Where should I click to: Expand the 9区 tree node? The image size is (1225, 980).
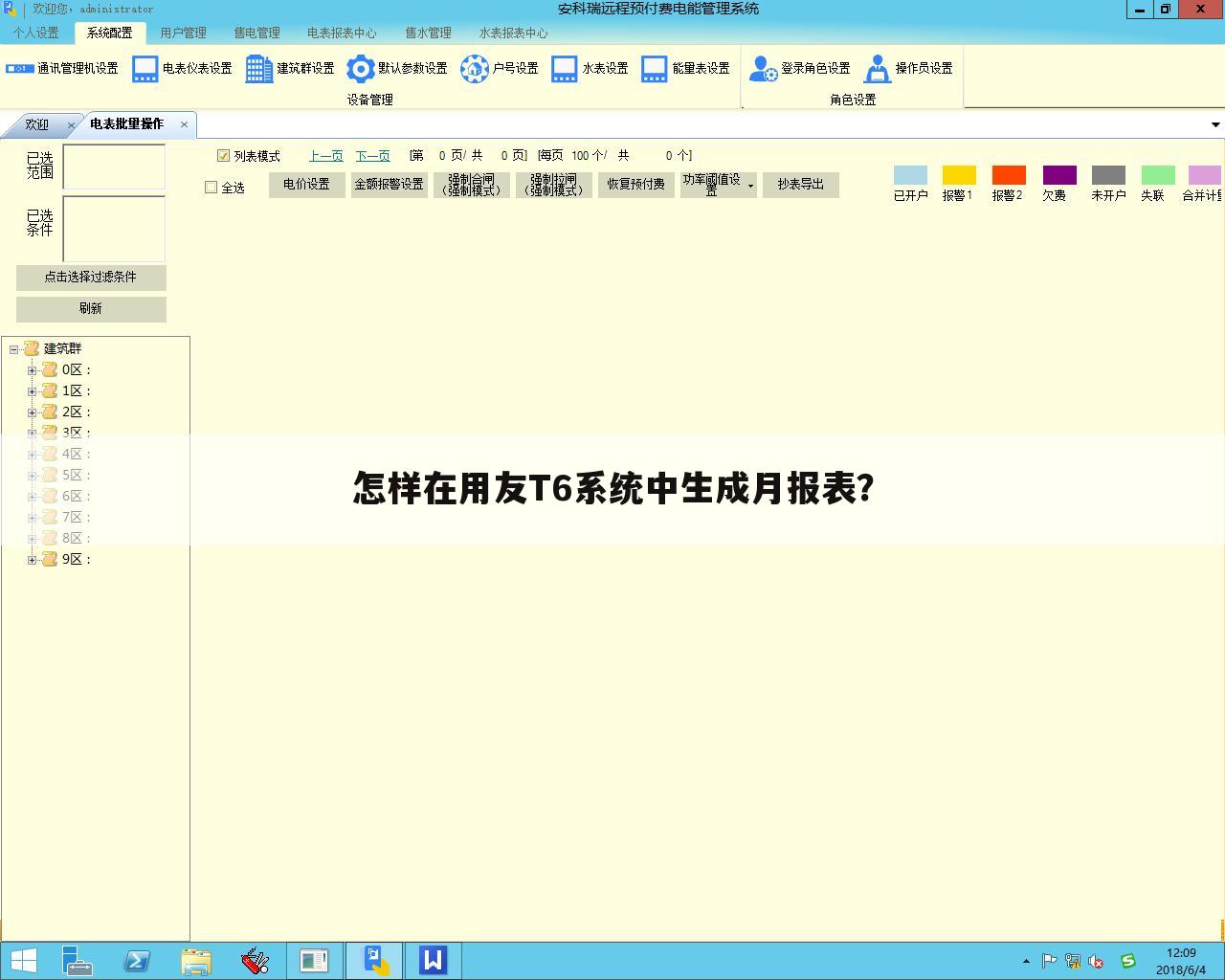pos(32,560)
